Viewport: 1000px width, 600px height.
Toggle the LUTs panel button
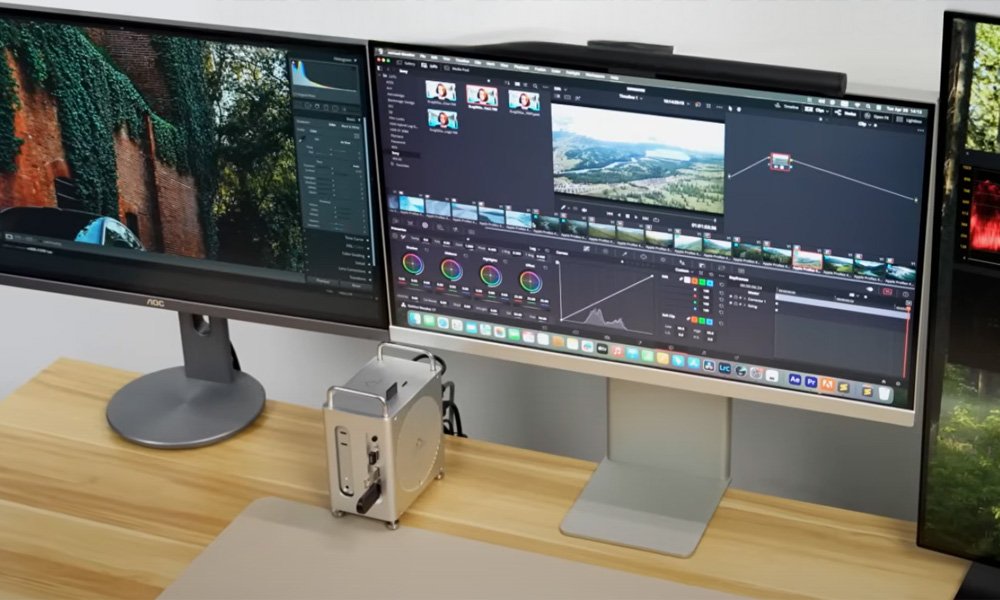point(429,66)
